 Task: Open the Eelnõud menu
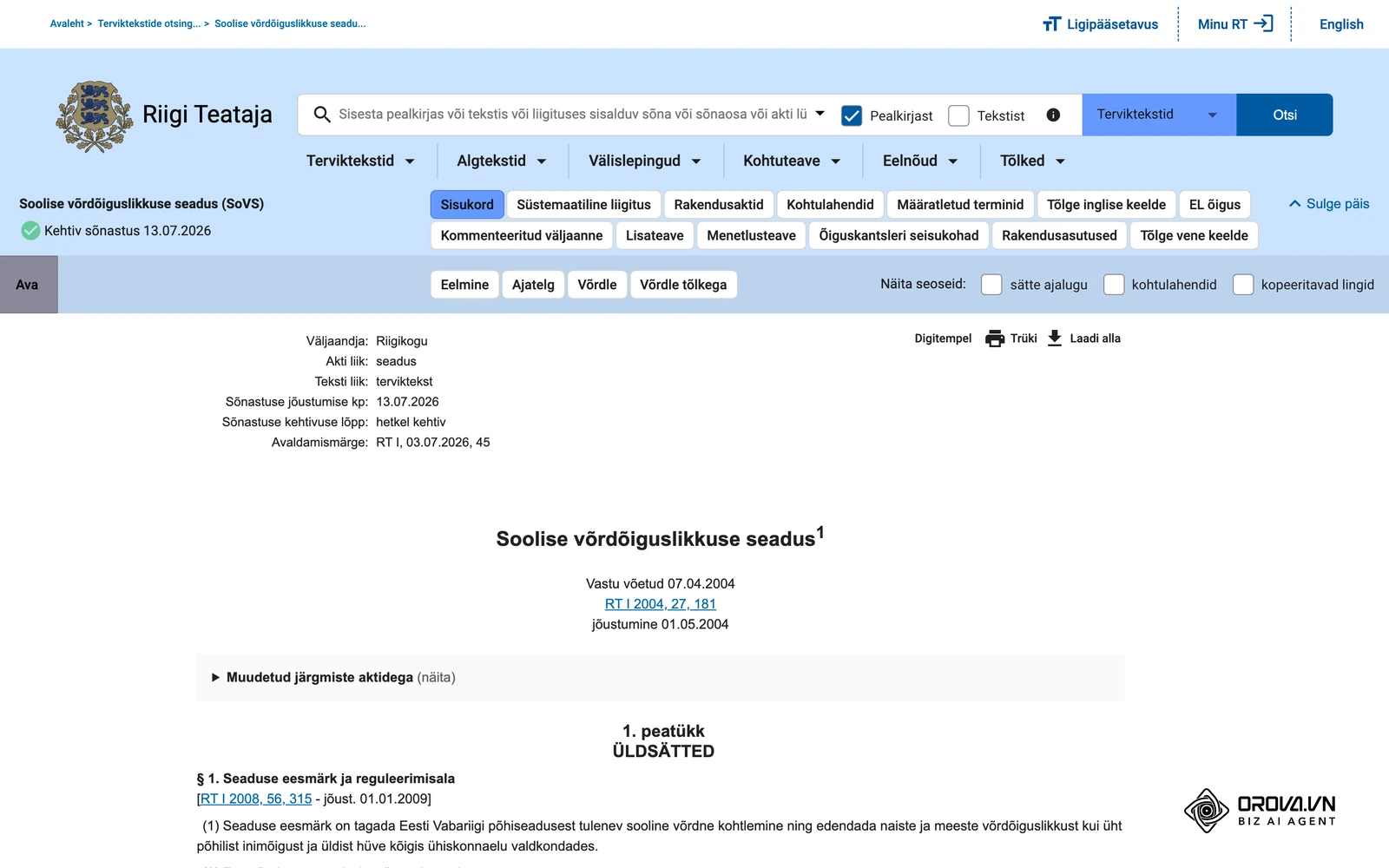920,161
